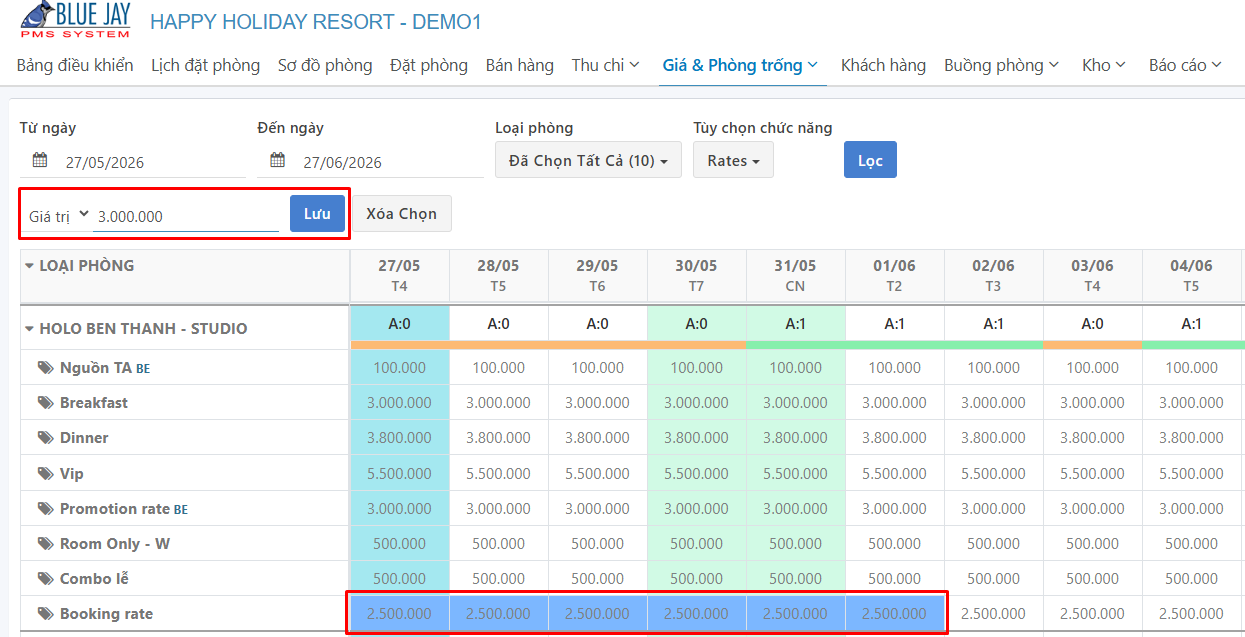Open Giá trị type selector

point(58,215)
